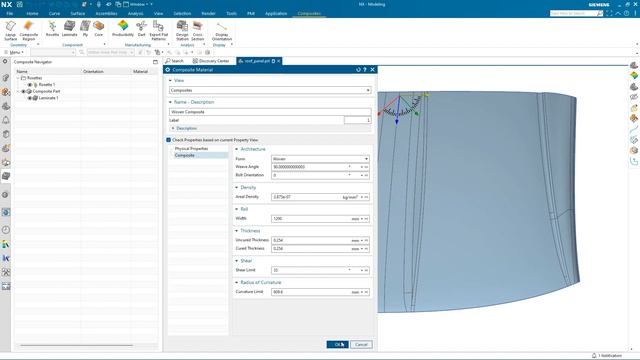Viewport: 640px width, 360px height.
Task: Open the Cross Section tool
Action: pos(198,30)
